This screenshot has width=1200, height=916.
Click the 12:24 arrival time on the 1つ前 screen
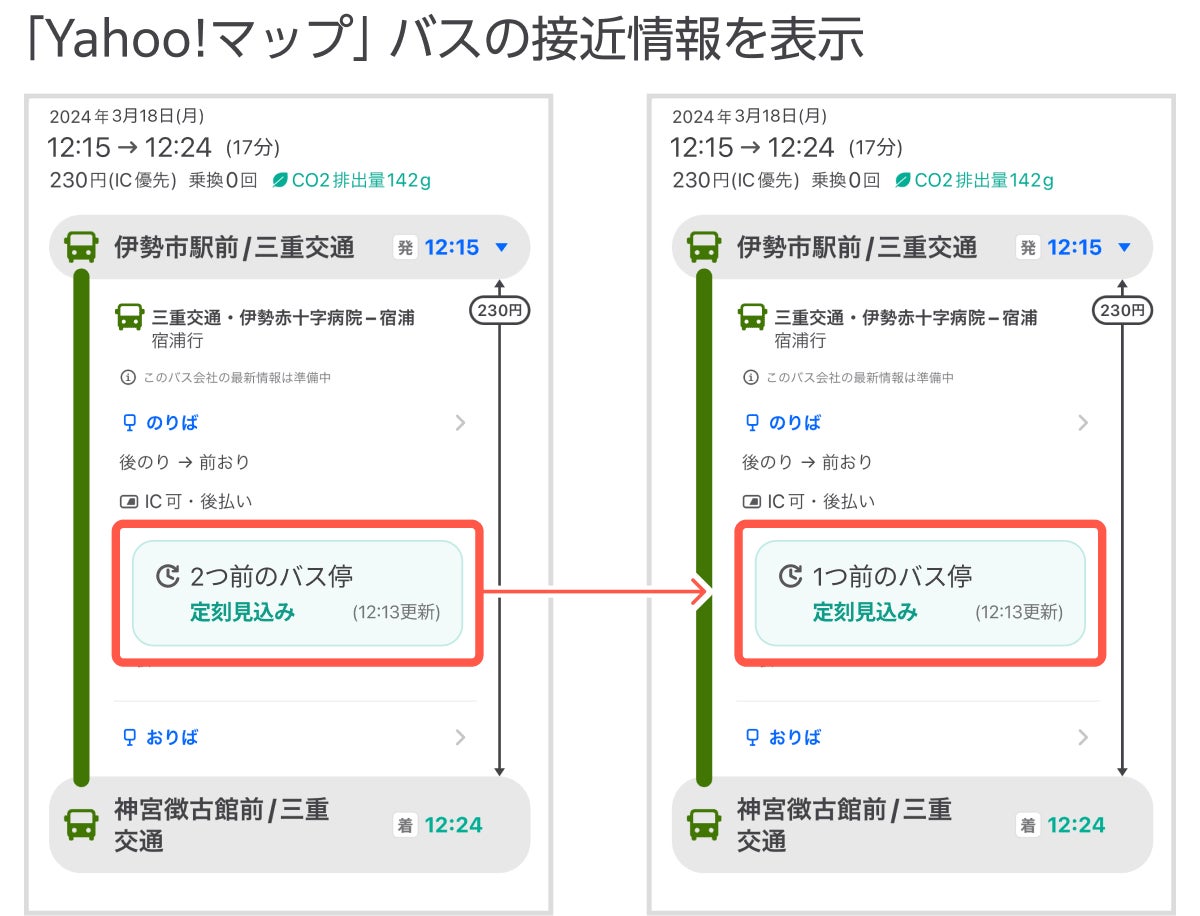point(1077,825)
